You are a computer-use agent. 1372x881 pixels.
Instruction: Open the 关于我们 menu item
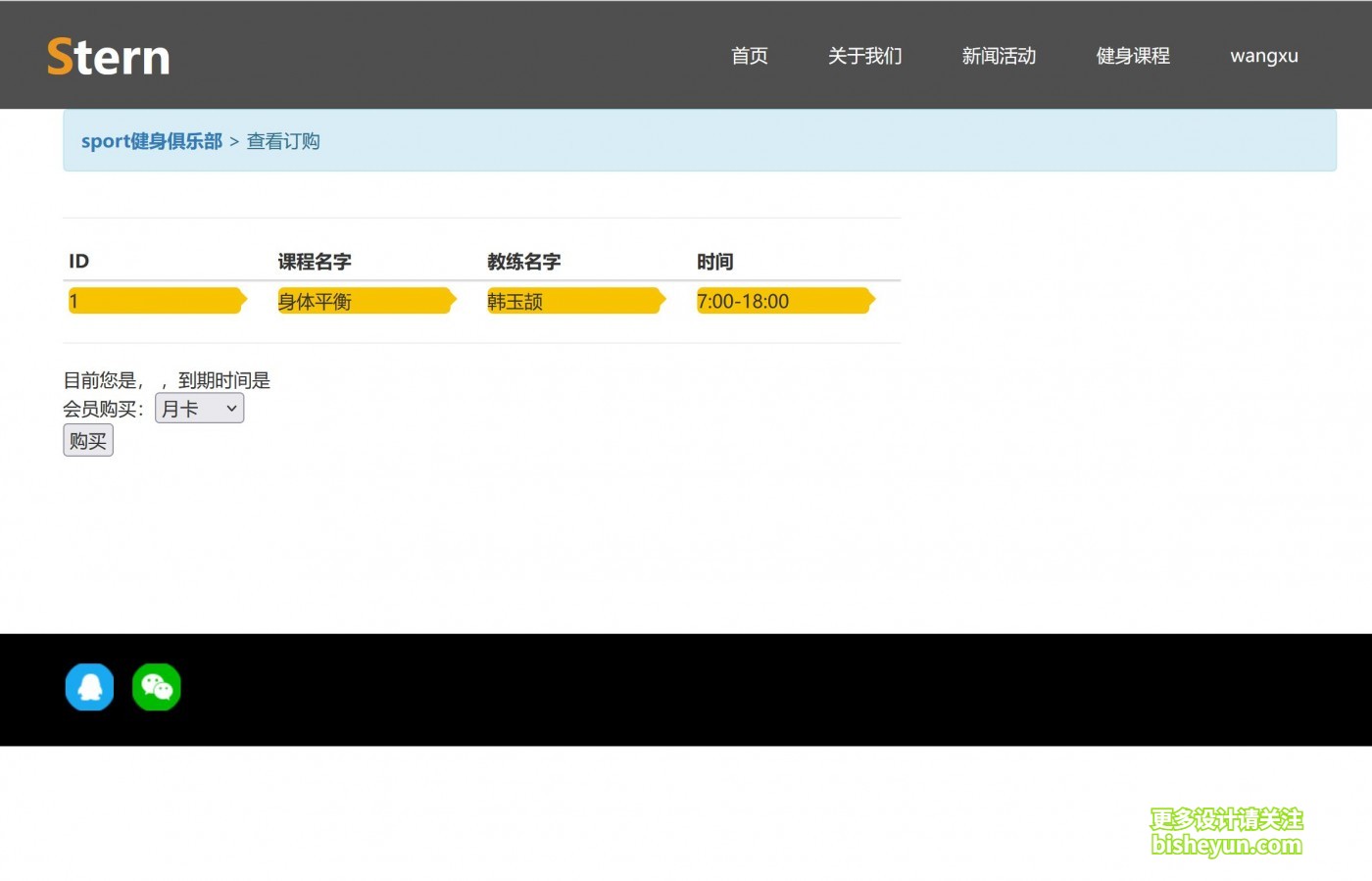[864, 56]
